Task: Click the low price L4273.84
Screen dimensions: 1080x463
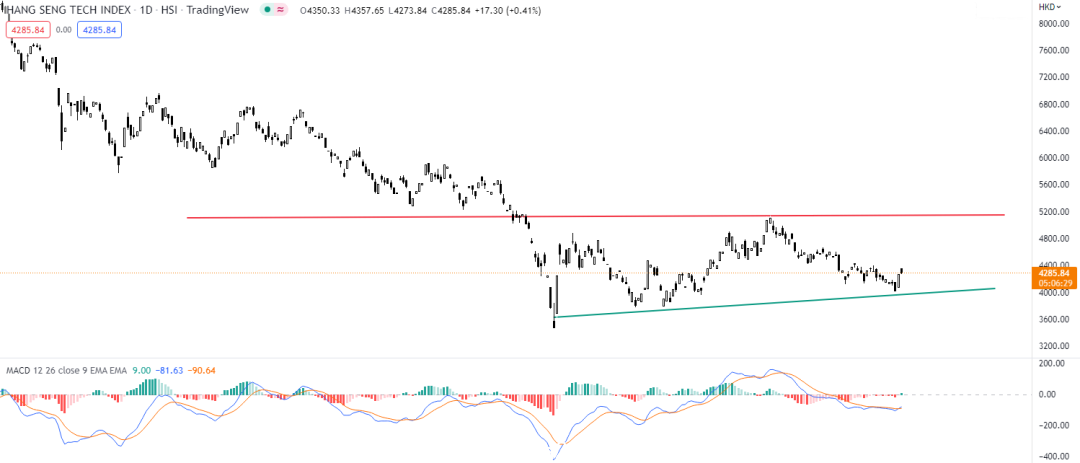Action: pyautogui.click(x=406, y=11)
